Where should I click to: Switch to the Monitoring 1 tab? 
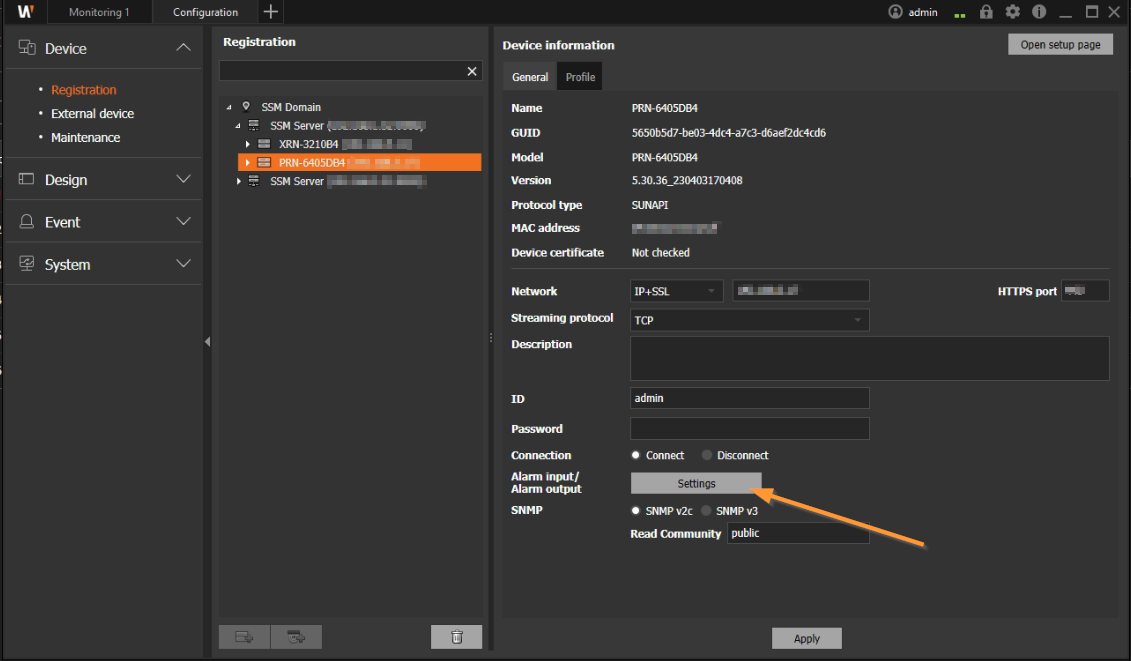pos(100,12)
